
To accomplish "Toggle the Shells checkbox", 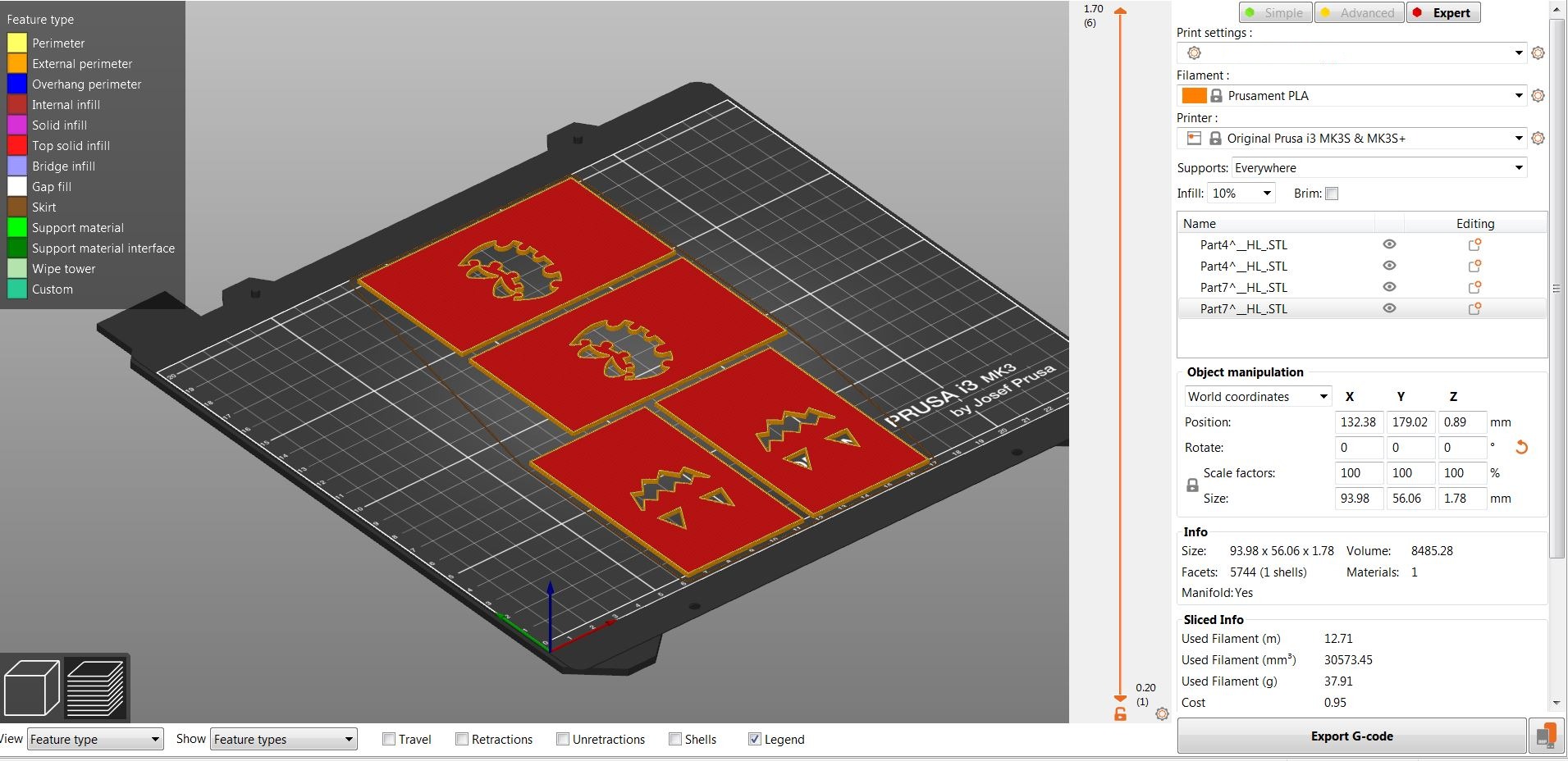I will coord(675,739).
